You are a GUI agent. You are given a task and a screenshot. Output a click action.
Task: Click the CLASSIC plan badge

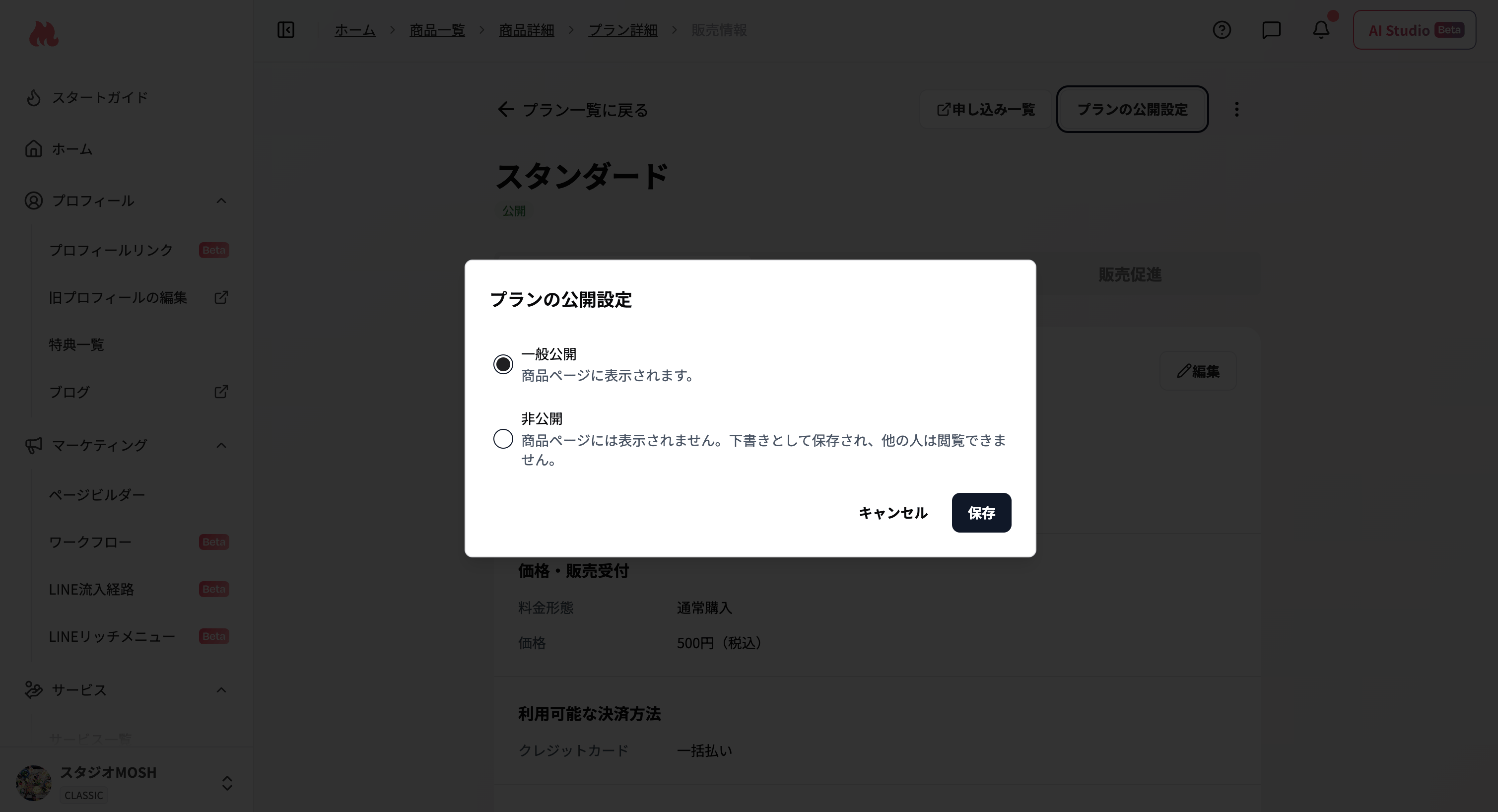point(83,796)
